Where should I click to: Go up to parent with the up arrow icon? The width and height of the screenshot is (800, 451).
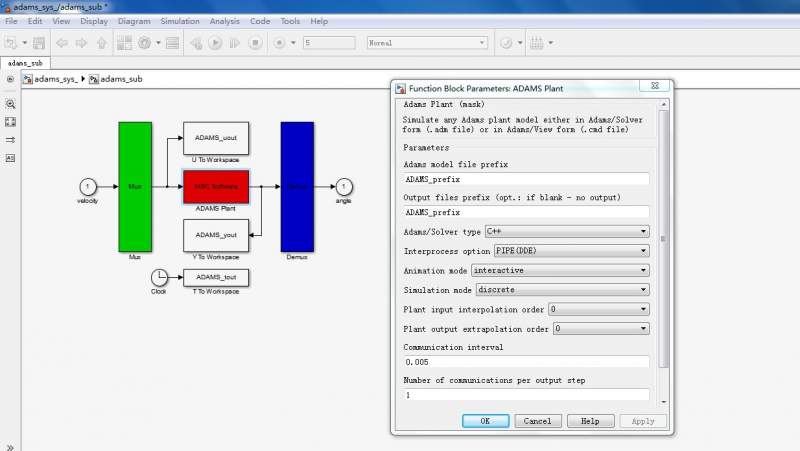click(x=102, y=43)
